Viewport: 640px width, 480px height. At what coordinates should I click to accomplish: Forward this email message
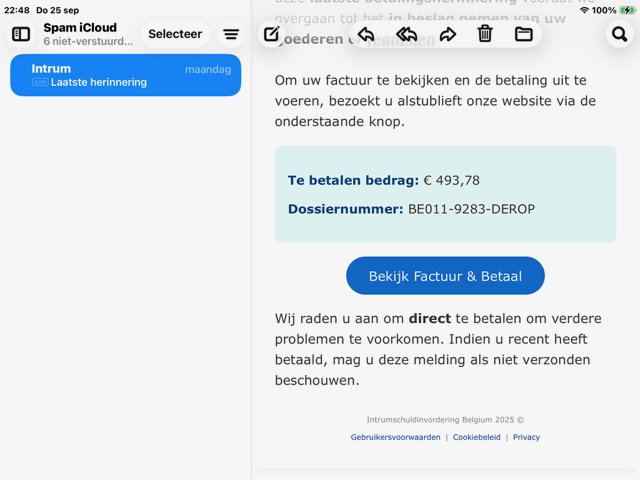[x=447, y=34]
